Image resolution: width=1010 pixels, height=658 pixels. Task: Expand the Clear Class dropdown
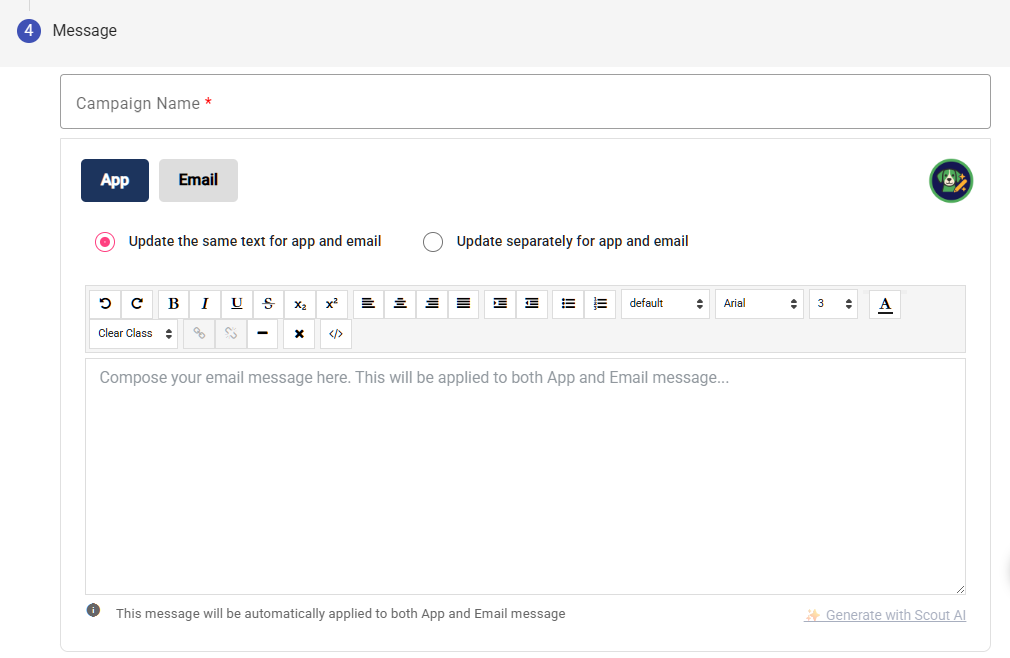[x=134, y=334]
